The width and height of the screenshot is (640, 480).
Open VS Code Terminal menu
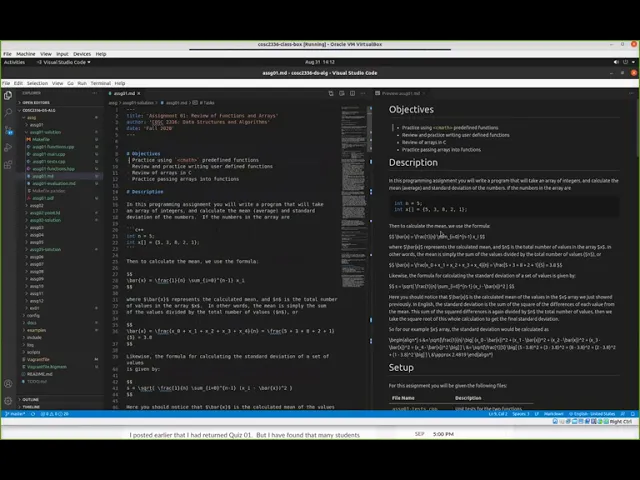click(100, 83)
